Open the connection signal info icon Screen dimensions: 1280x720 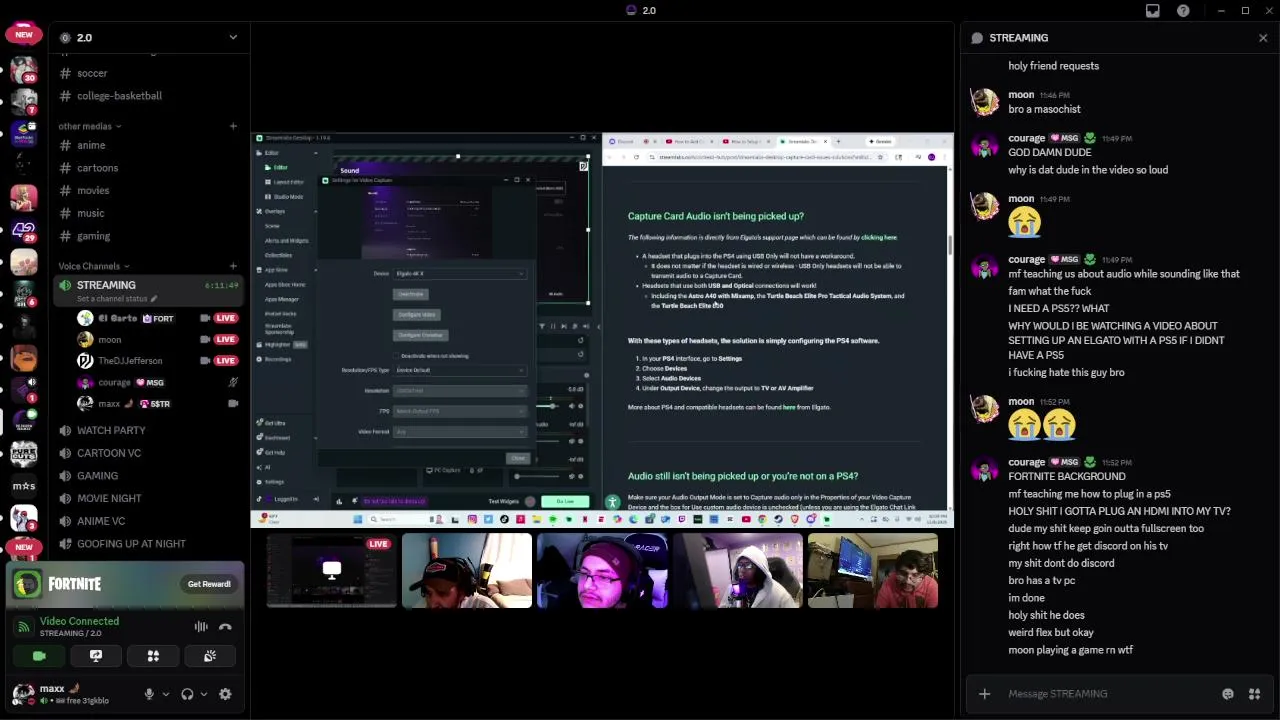pyautogui.click(x=24, y=627)
